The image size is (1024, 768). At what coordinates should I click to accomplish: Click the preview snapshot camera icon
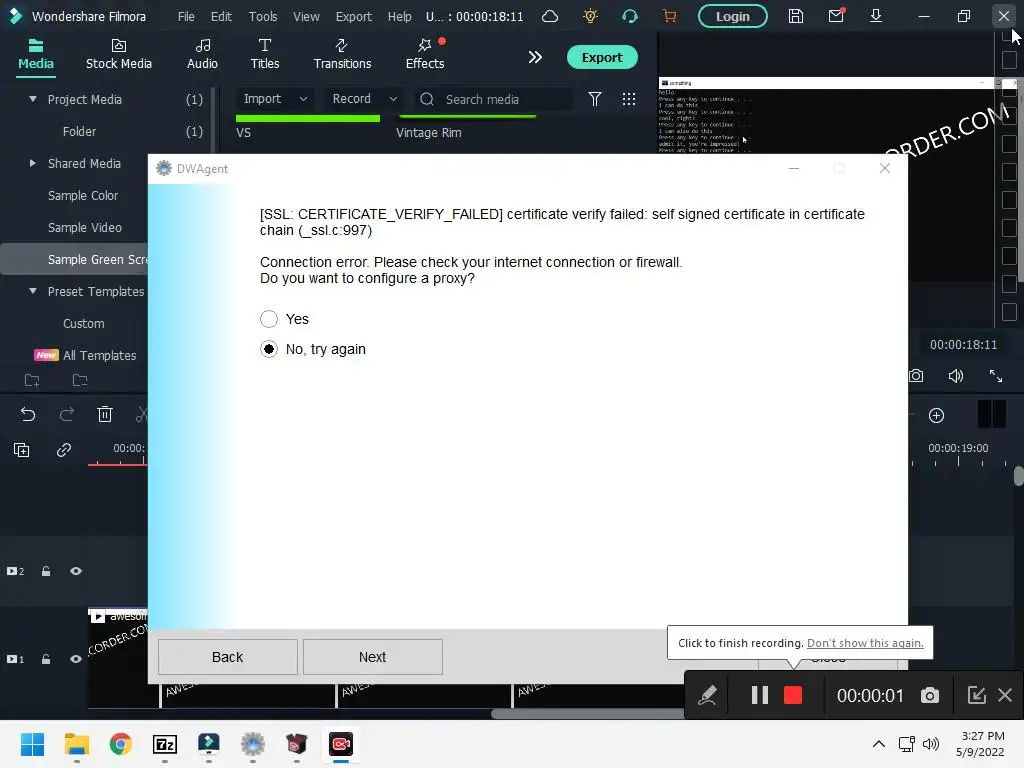pos(916,376)
